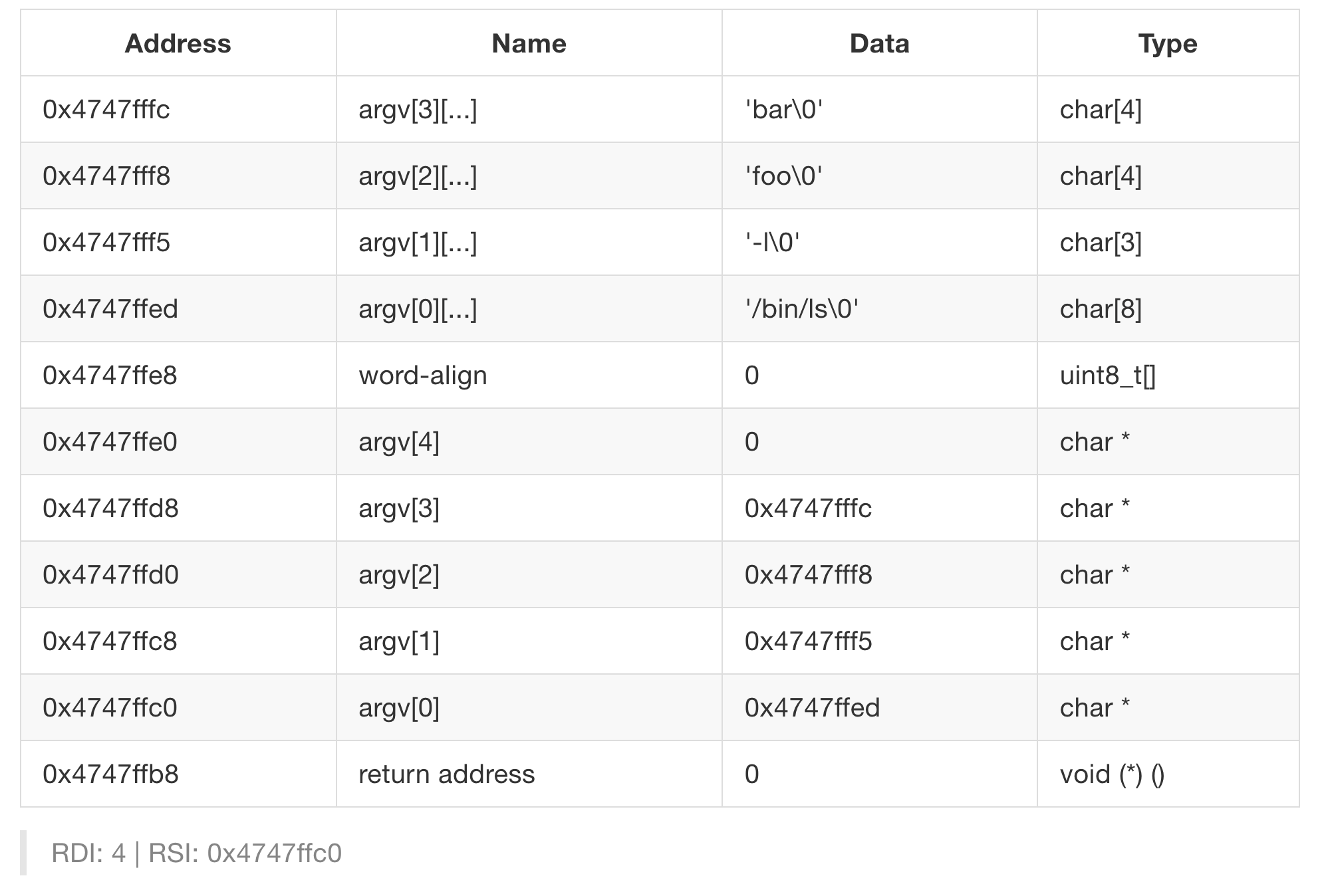1322x896 pixels.
Task: Click the Type column header
Action: 1167,44
